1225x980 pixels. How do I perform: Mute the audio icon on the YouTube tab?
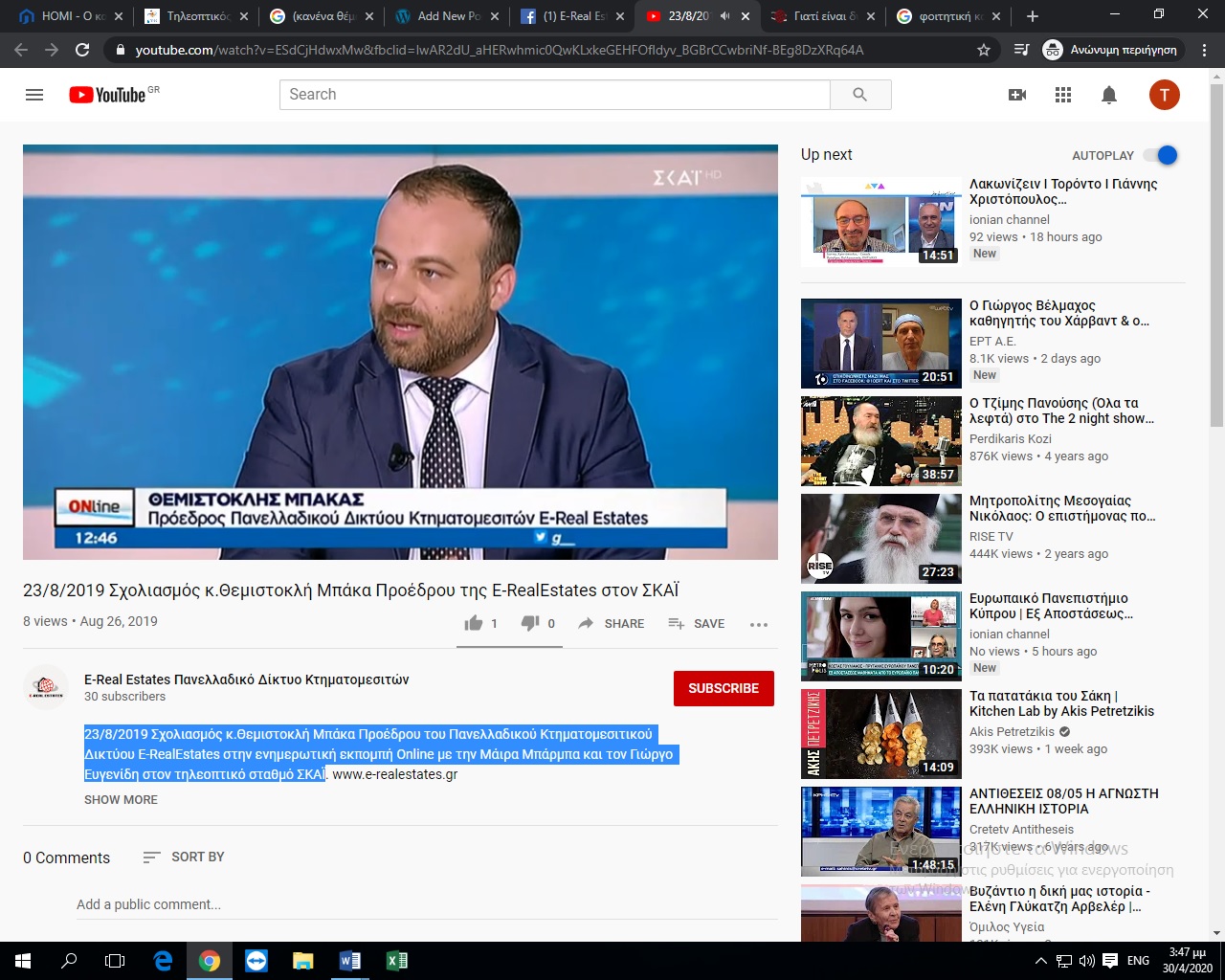point(724,16)
